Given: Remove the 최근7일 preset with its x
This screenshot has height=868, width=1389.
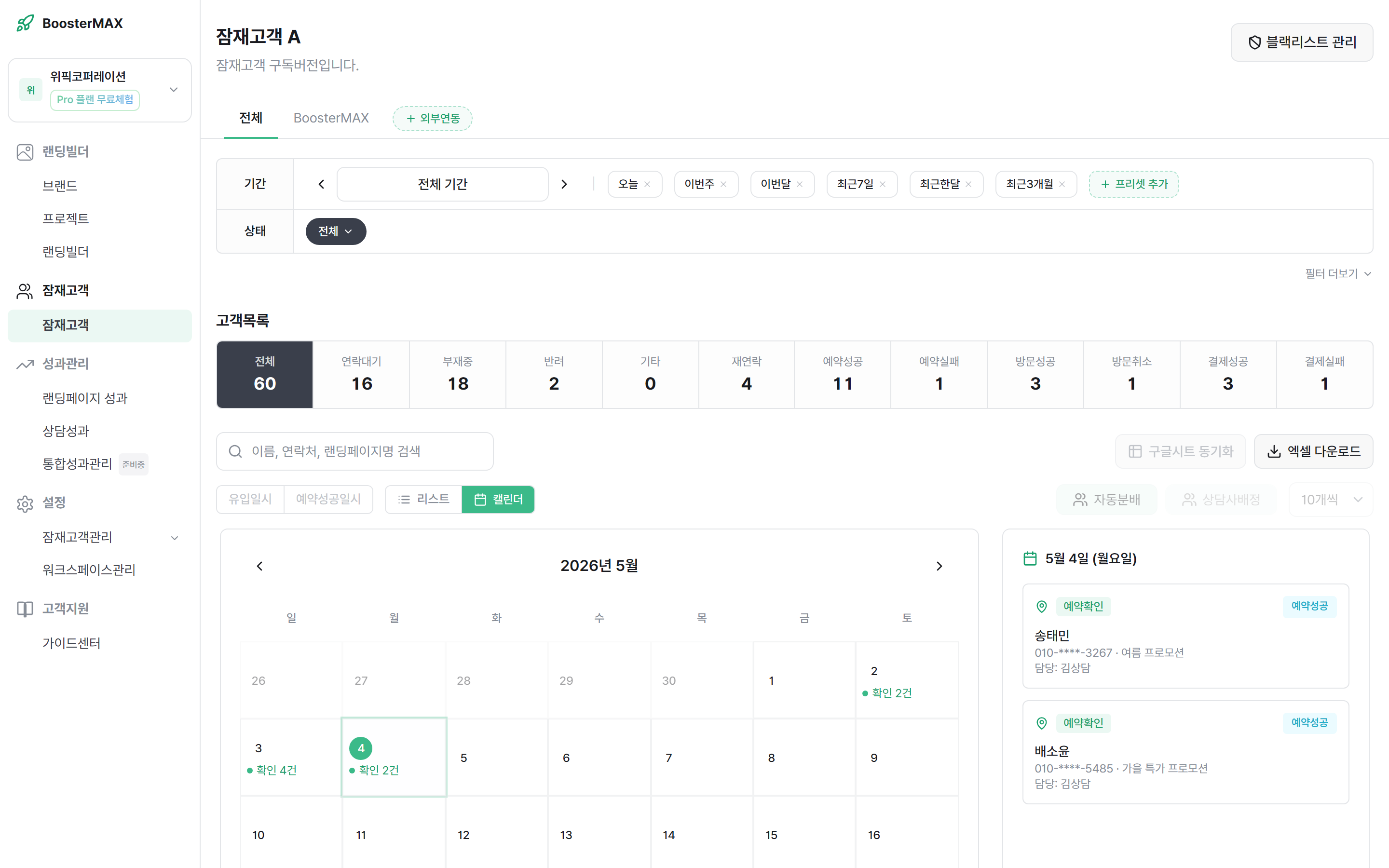Looking at the screenshot, I should coord(883,184).
